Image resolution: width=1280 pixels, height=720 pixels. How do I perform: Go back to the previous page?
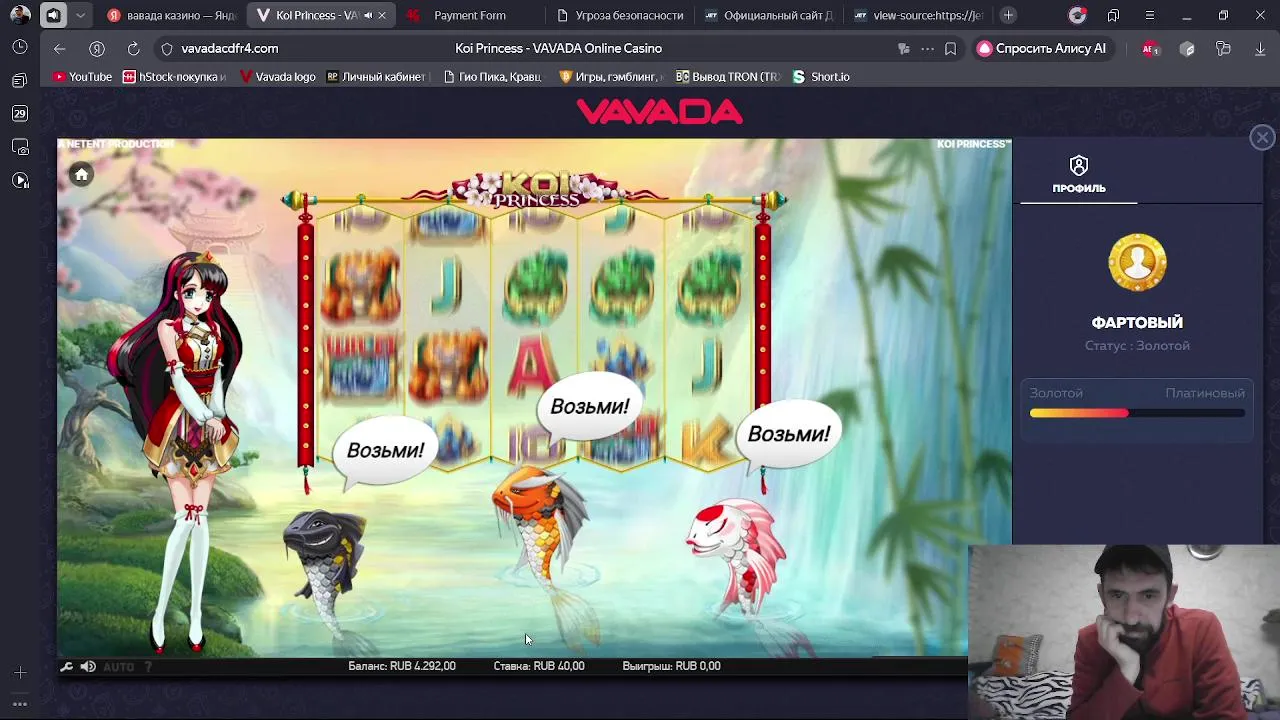(60, 48)
